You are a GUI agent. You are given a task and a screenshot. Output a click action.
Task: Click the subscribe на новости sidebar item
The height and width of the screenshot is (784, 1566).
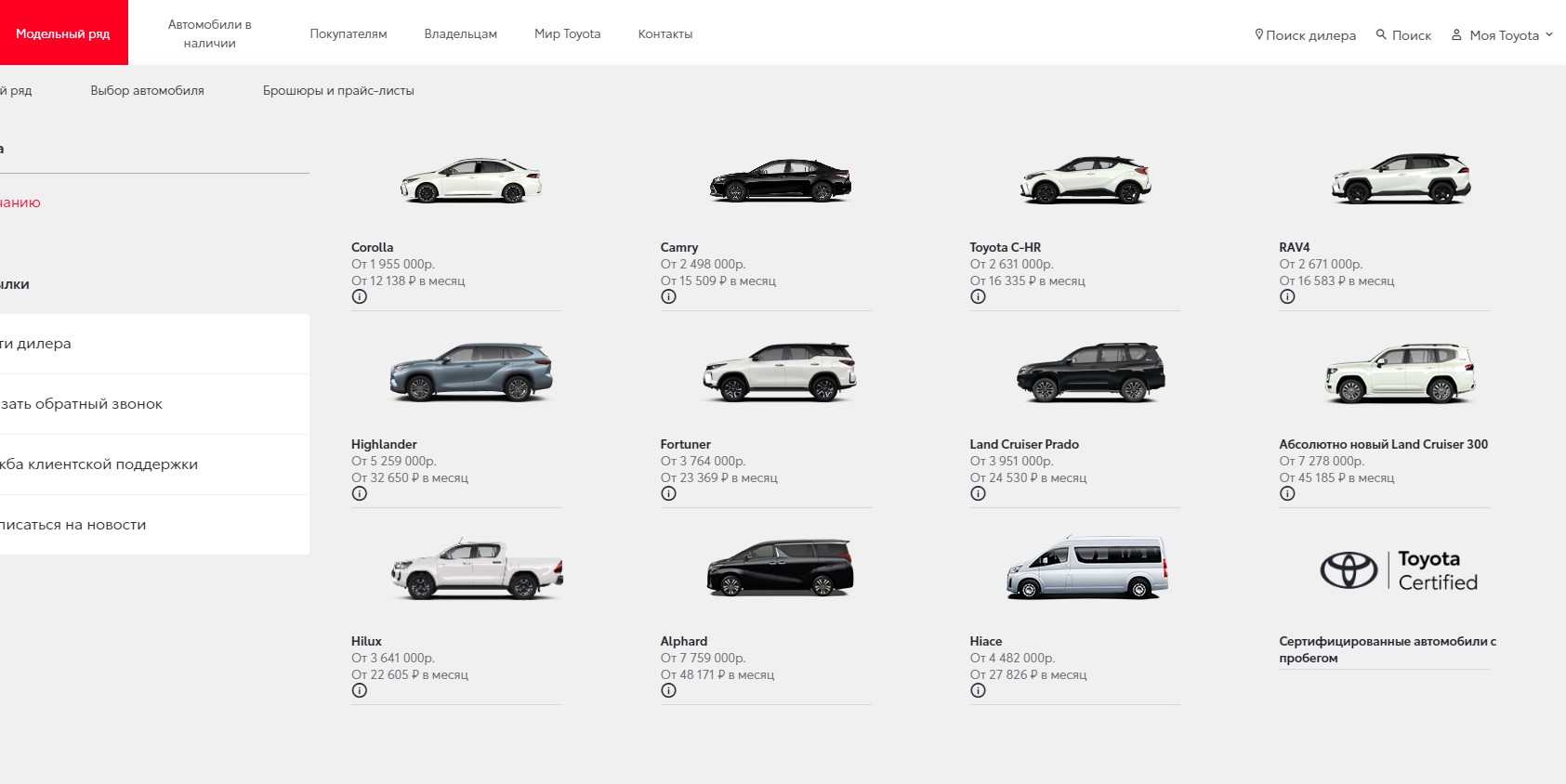[154, 525]
